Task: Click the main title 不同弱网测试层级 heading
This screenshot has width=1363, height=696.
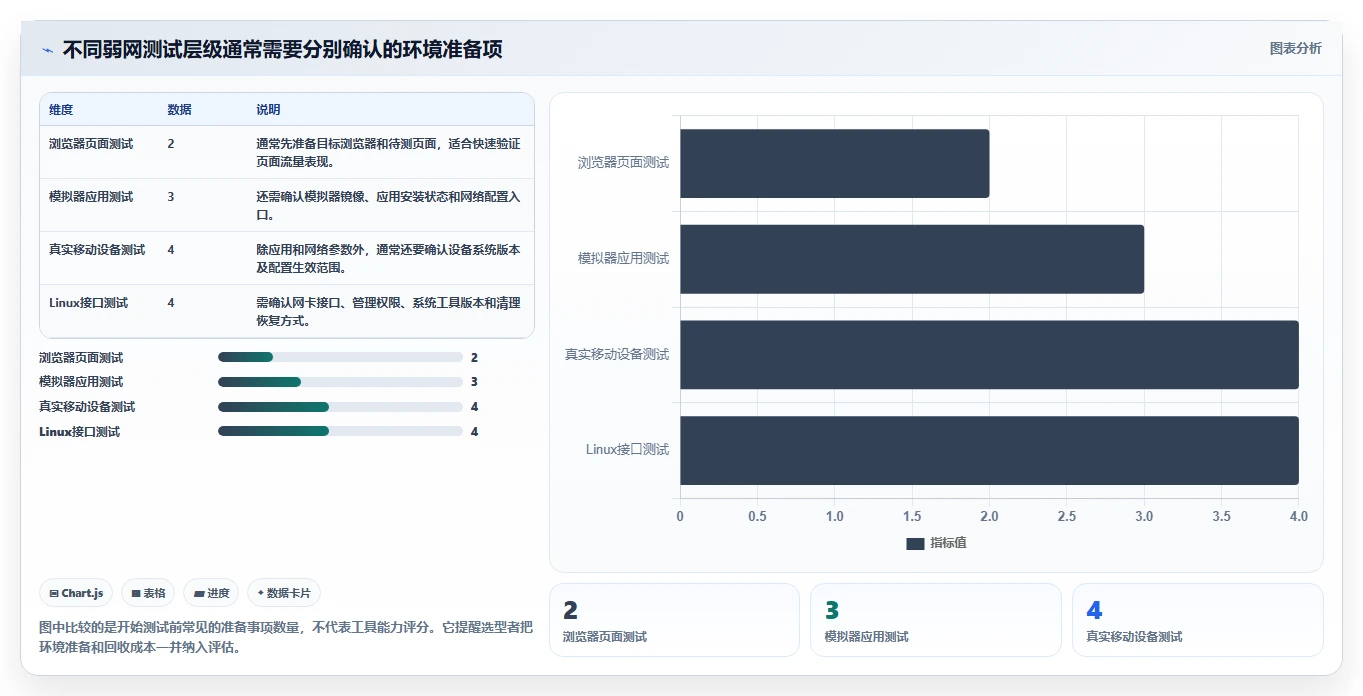Action: click(x=283, y=50)
